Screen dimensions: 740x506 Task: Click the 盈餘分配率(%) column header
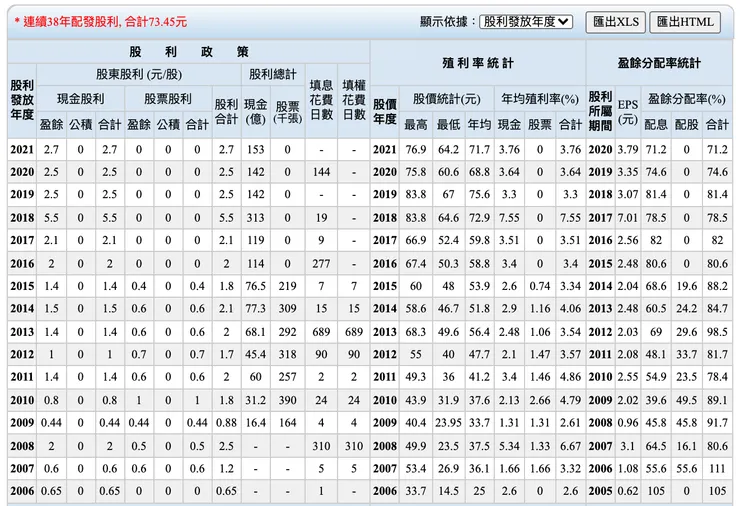click(x=686, y=99)
